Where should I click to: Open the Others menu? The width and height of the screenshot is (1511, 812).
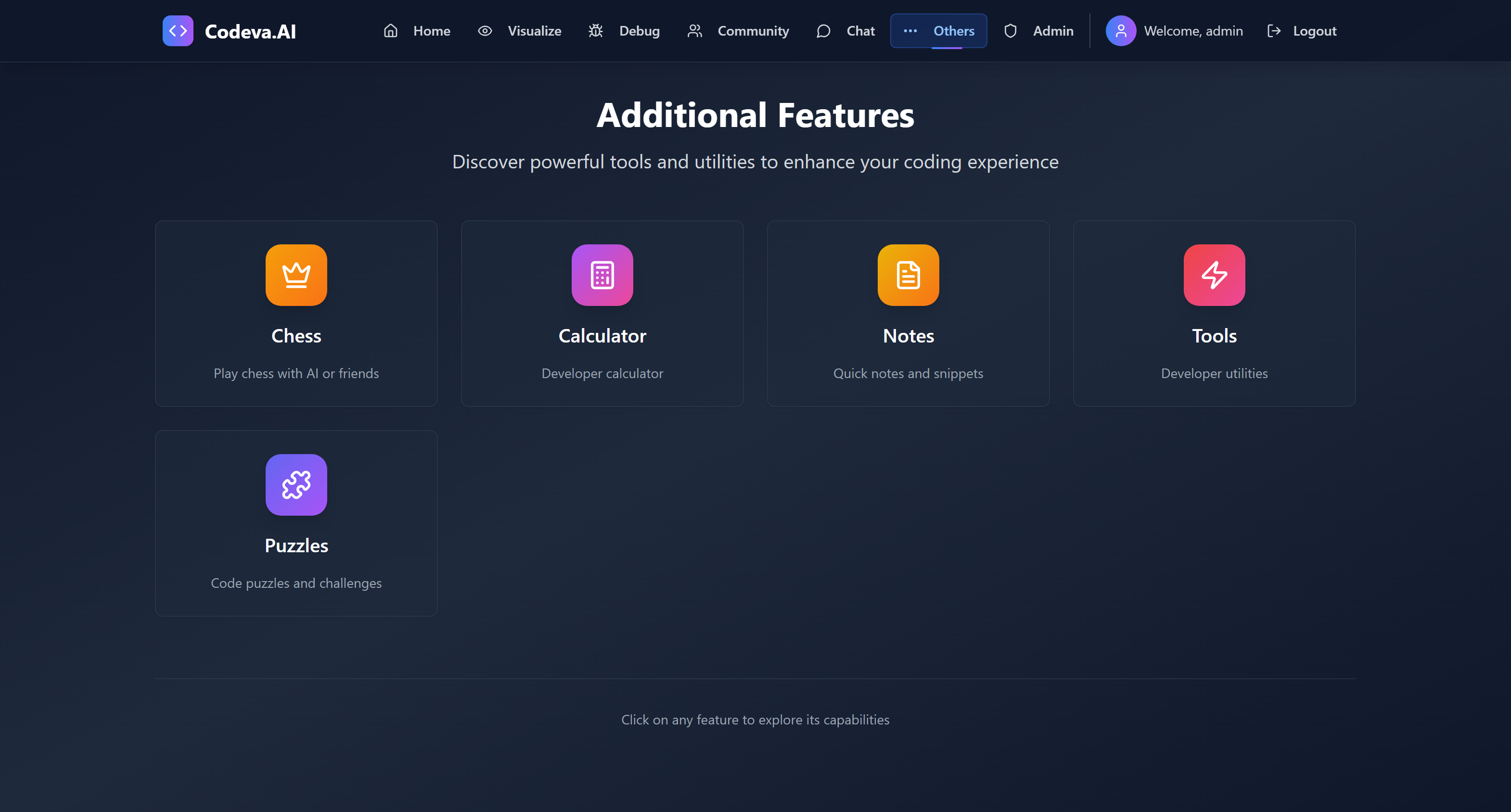(938, 31)
